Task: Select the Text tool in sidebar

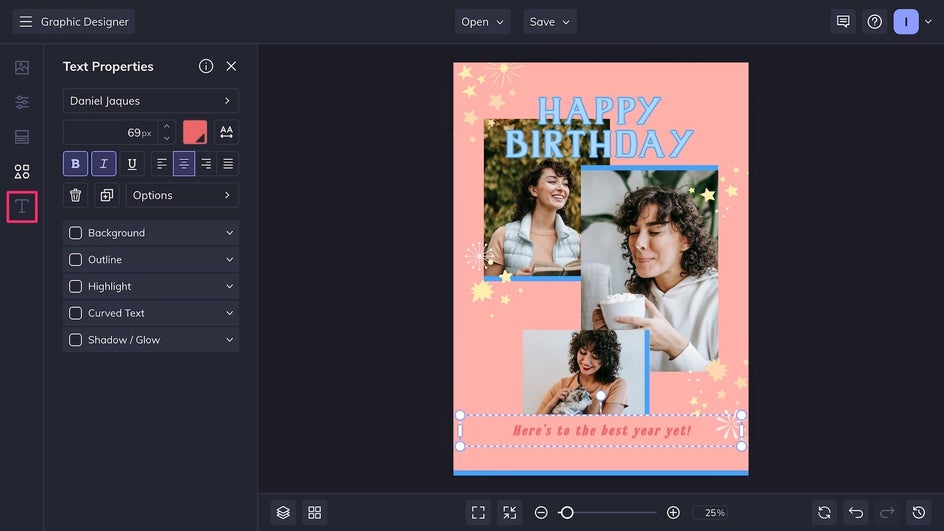Action: 22,206
